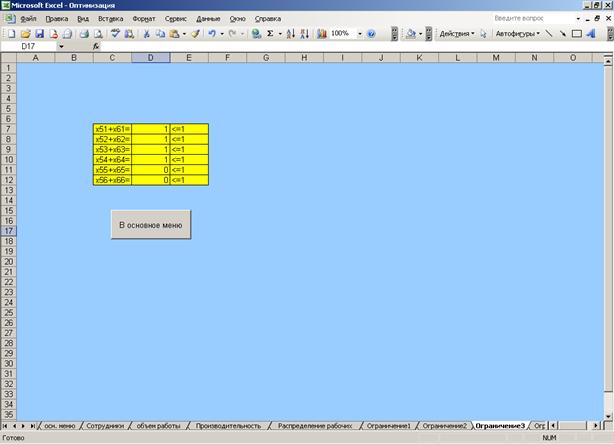Expand the Действия drawing menu
614x445 pixels.
pyautogui.click(x=457, y=33)
